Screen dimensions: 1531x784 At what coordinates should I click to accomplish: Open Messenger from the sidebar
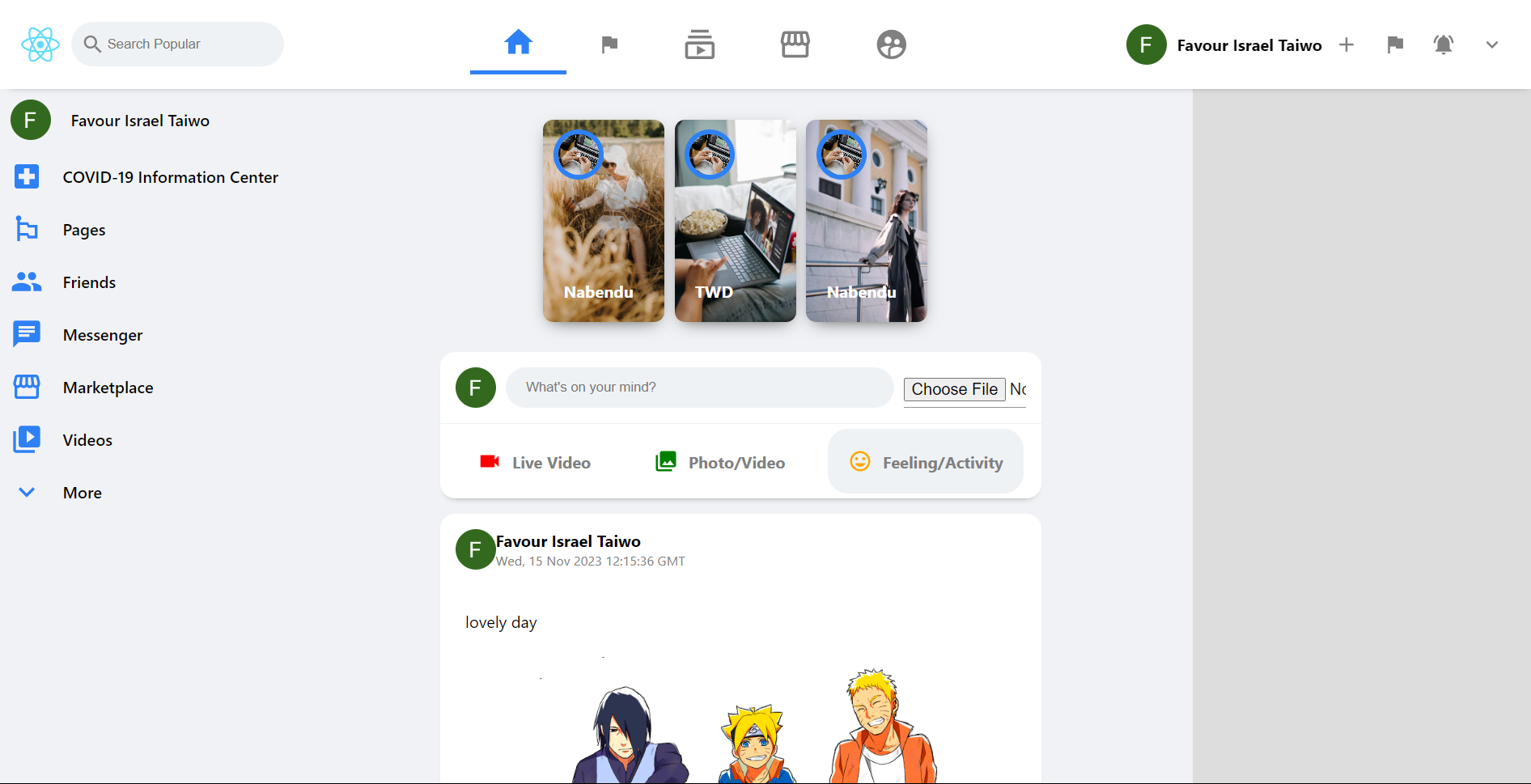pos(102,335)
